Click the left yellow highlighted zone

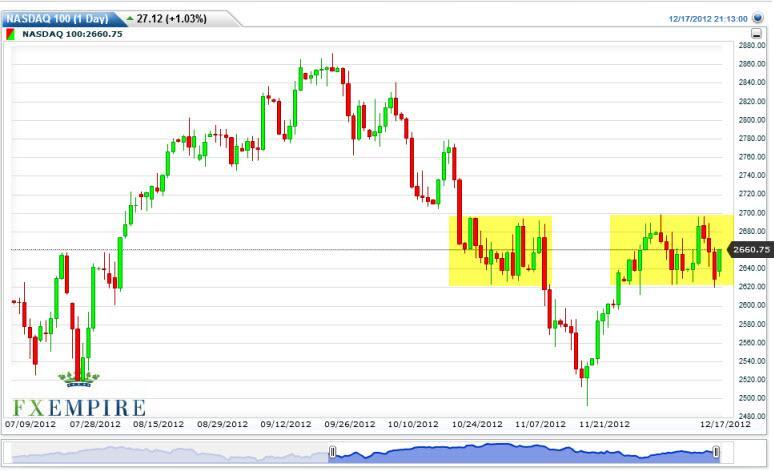click(x=500, y=251)
